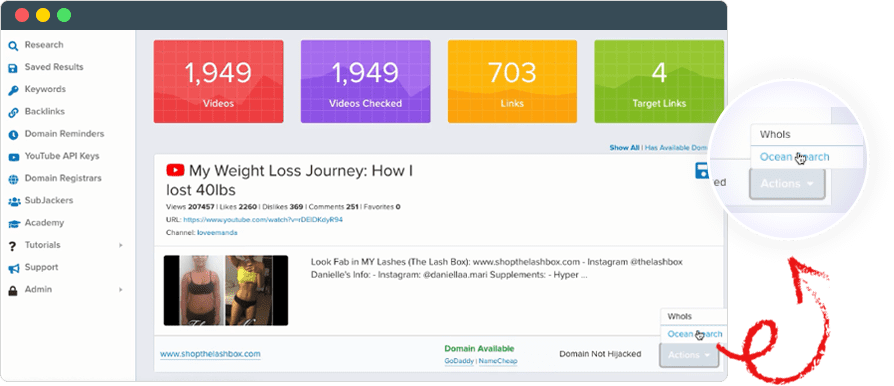Viewport: 894px width, 386px height.
Task: Open YouTube API Keys page
Action: 62,156
